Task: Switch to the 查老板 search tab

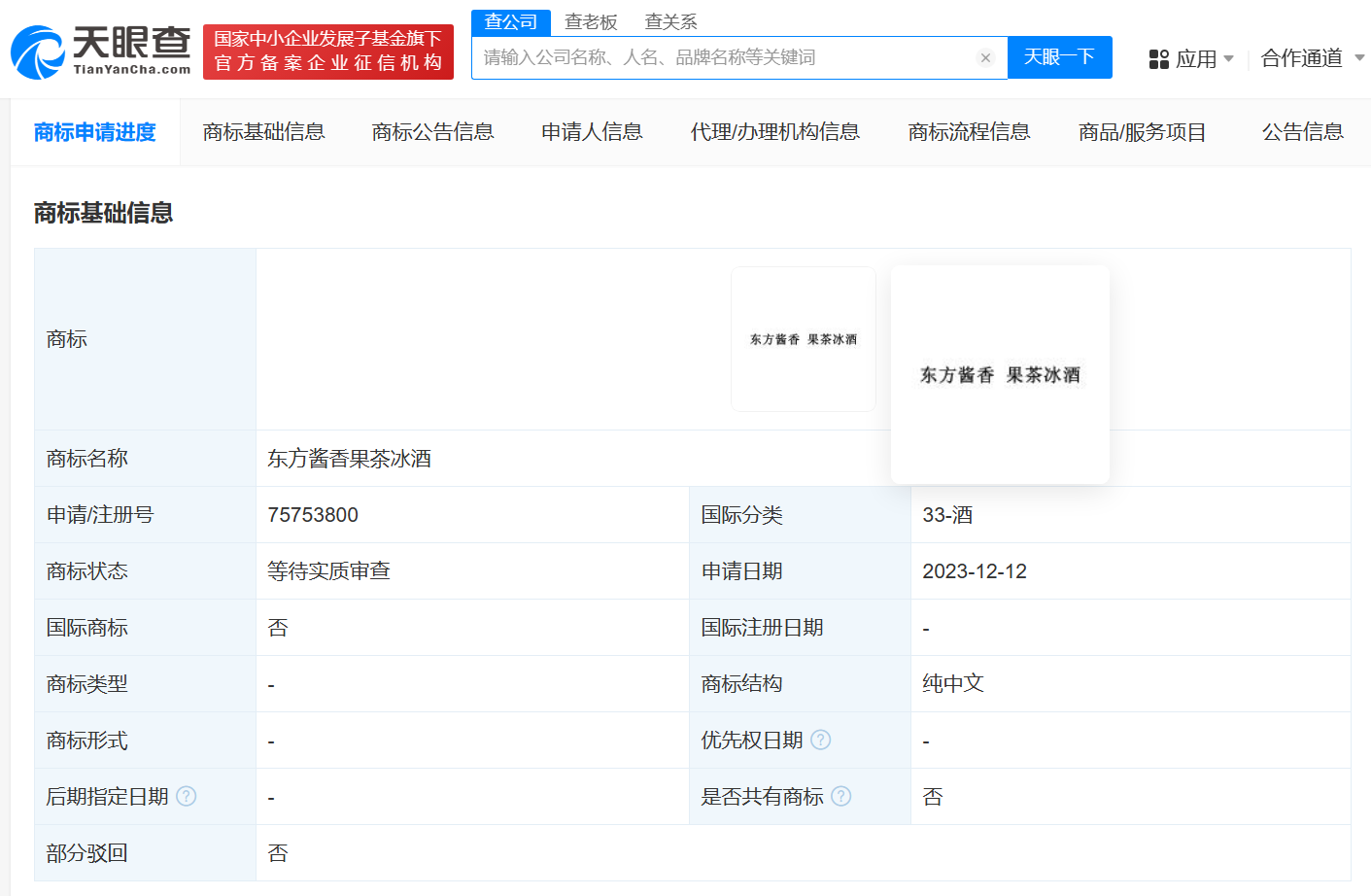Action: 591,21
